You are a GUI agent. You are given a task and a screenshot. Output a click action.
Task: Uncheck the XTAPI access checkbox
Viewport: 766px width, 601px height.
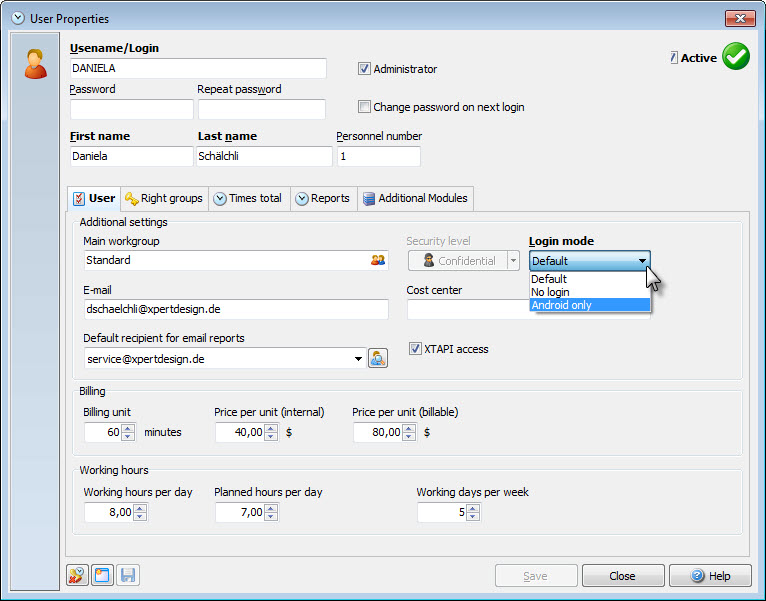415,349
